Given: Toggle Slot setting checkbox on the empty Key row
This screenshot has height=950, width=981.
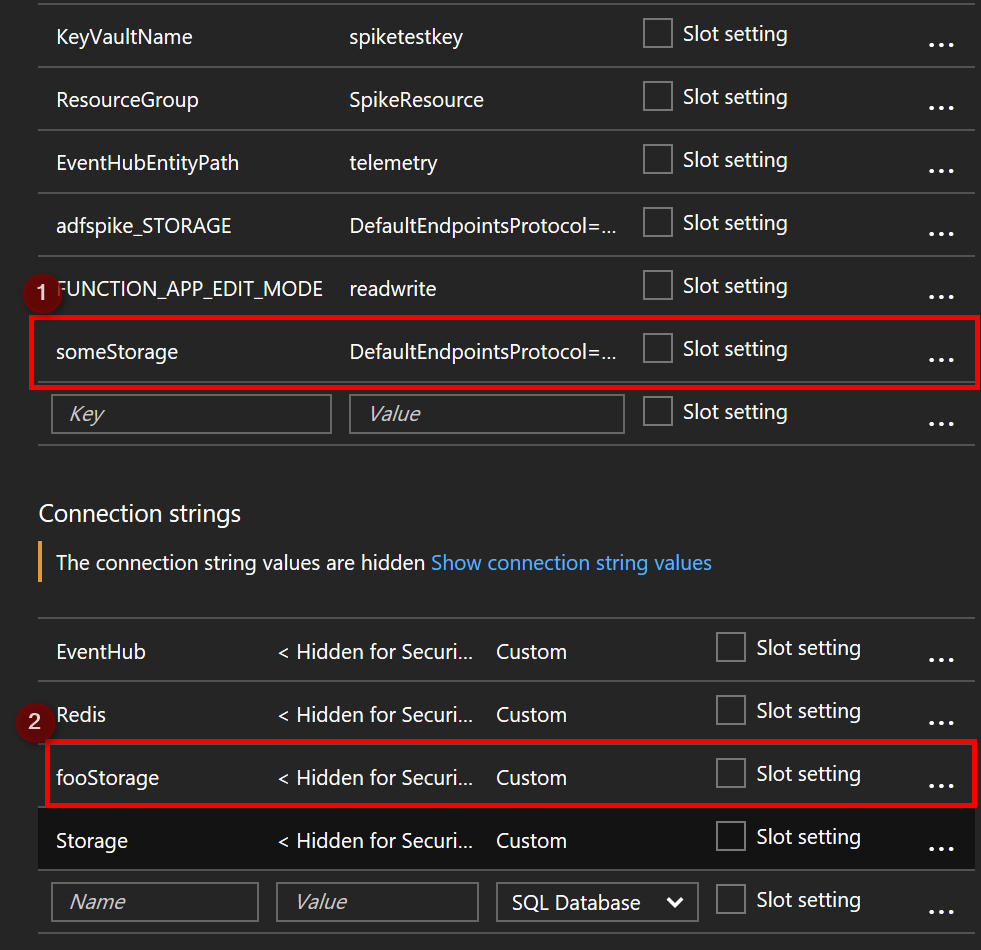Looking at the screenshot, I should pyautogui.click(x=658, y=411).
